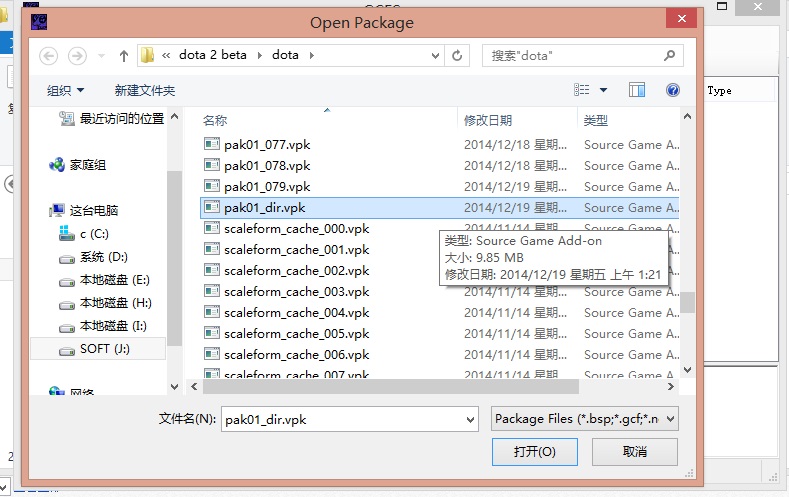The width and height of the screenshot is (789, 497).
Task: Select the scaleform_cache_003.vpk file
Action: (x=296, y=292)
